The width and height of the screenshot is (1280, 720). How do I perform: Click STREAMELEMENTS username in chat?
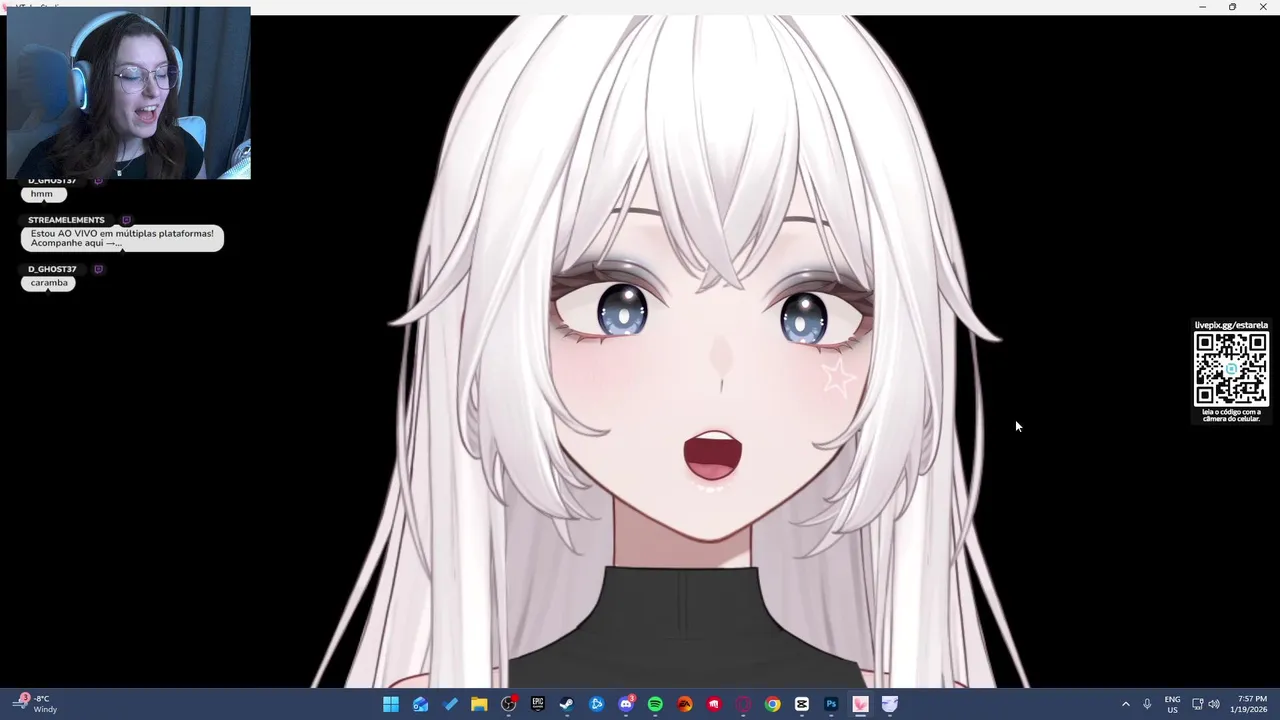pos(66,220)
